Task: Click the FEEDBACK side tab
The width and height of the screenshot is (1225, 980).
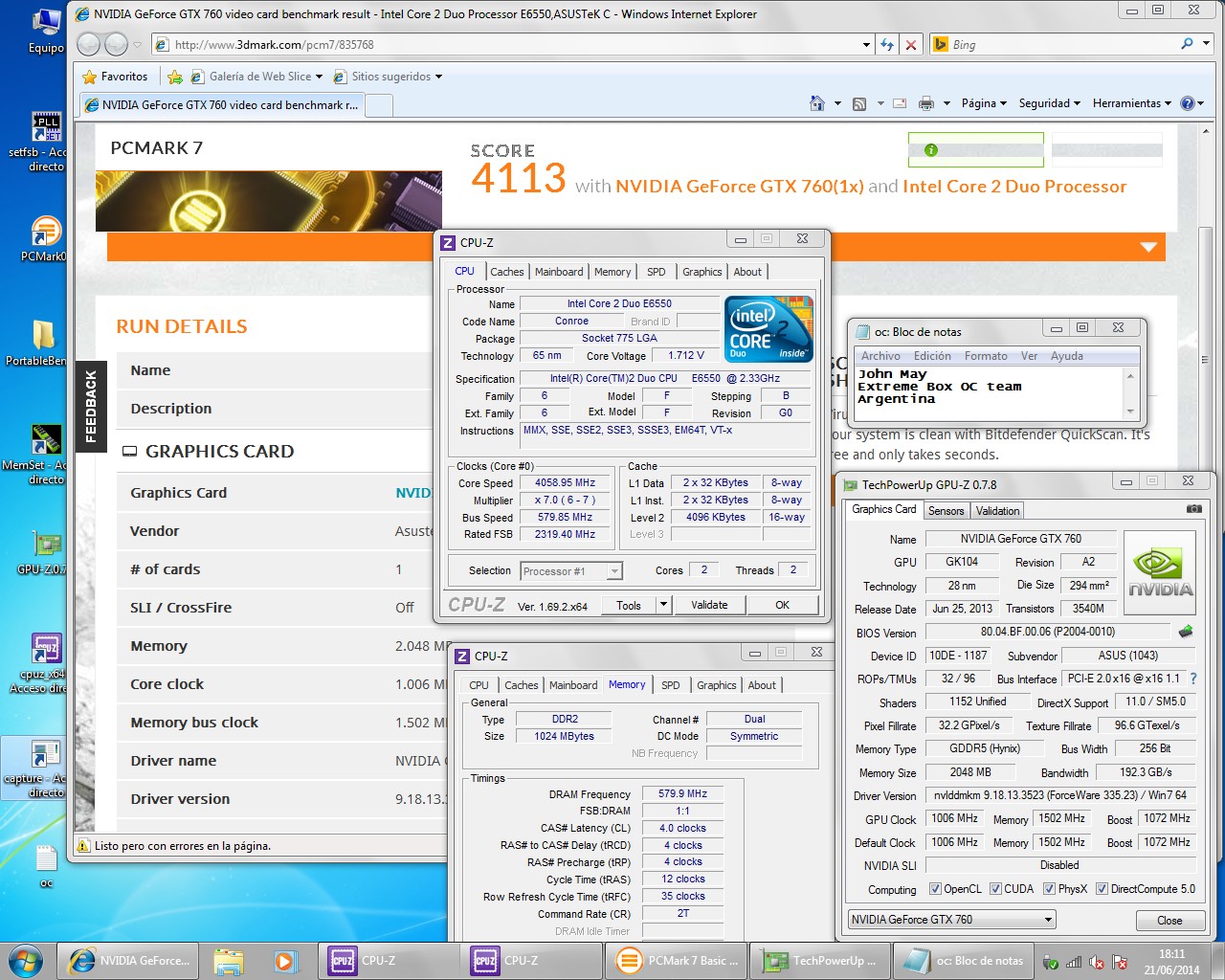Action: tap(91, 406)
